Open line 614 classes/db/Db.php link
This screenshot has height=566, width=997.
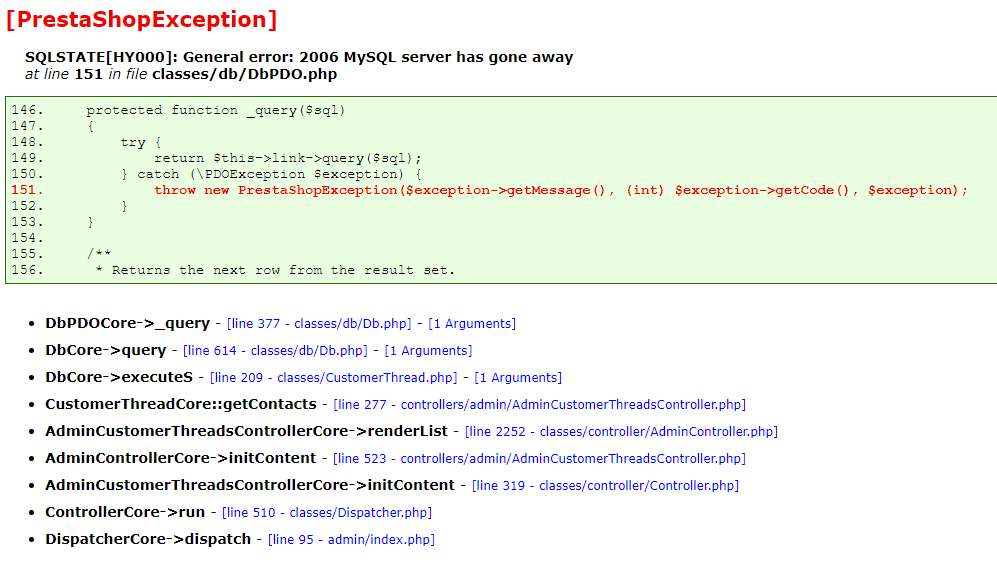pos(275,350)
